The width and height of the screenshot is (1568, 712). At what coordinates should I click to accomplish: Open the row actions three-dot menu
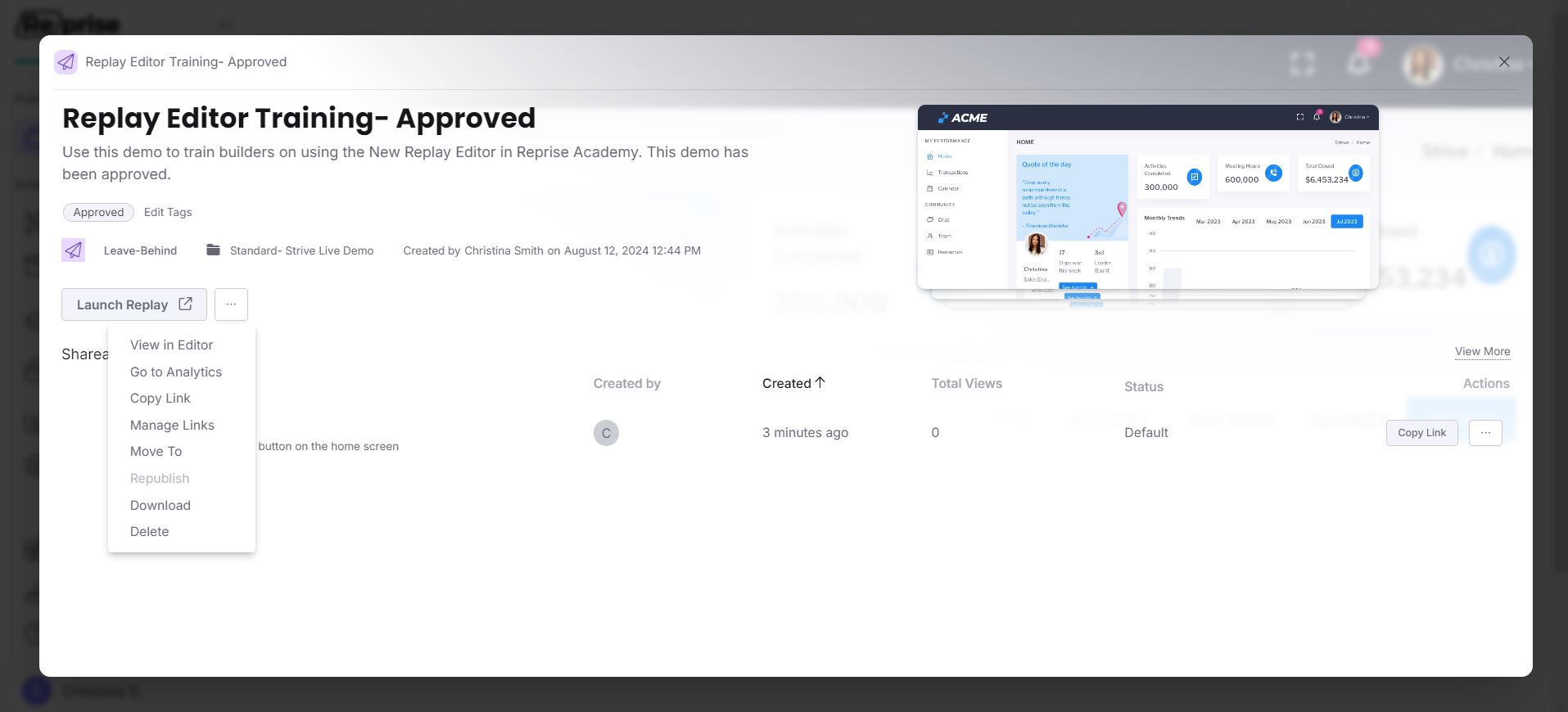coord(1485,433)
